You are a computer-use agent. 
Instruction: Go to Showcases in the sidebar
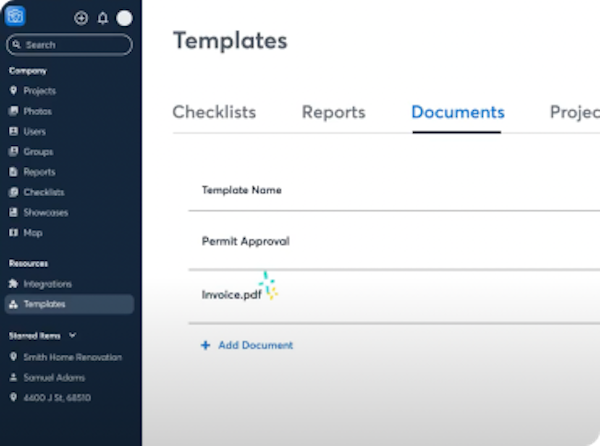pos(45,213)
